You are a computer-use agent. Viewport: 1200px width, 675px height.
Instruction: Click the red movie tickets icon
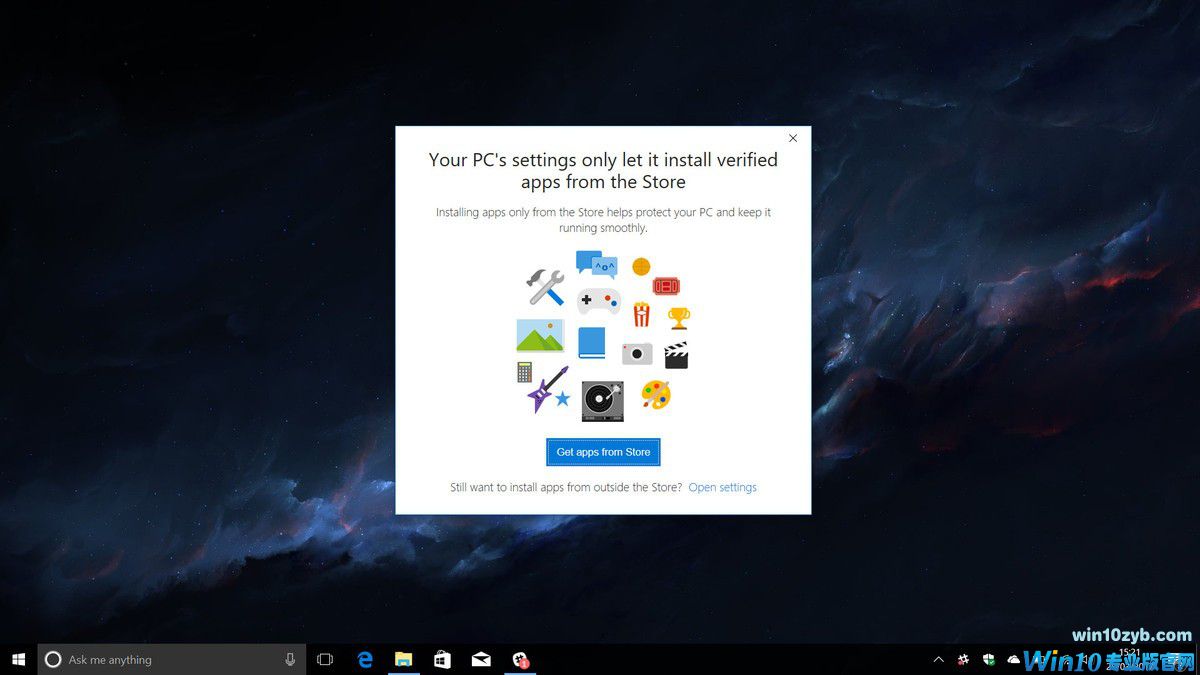coord(667,284)
